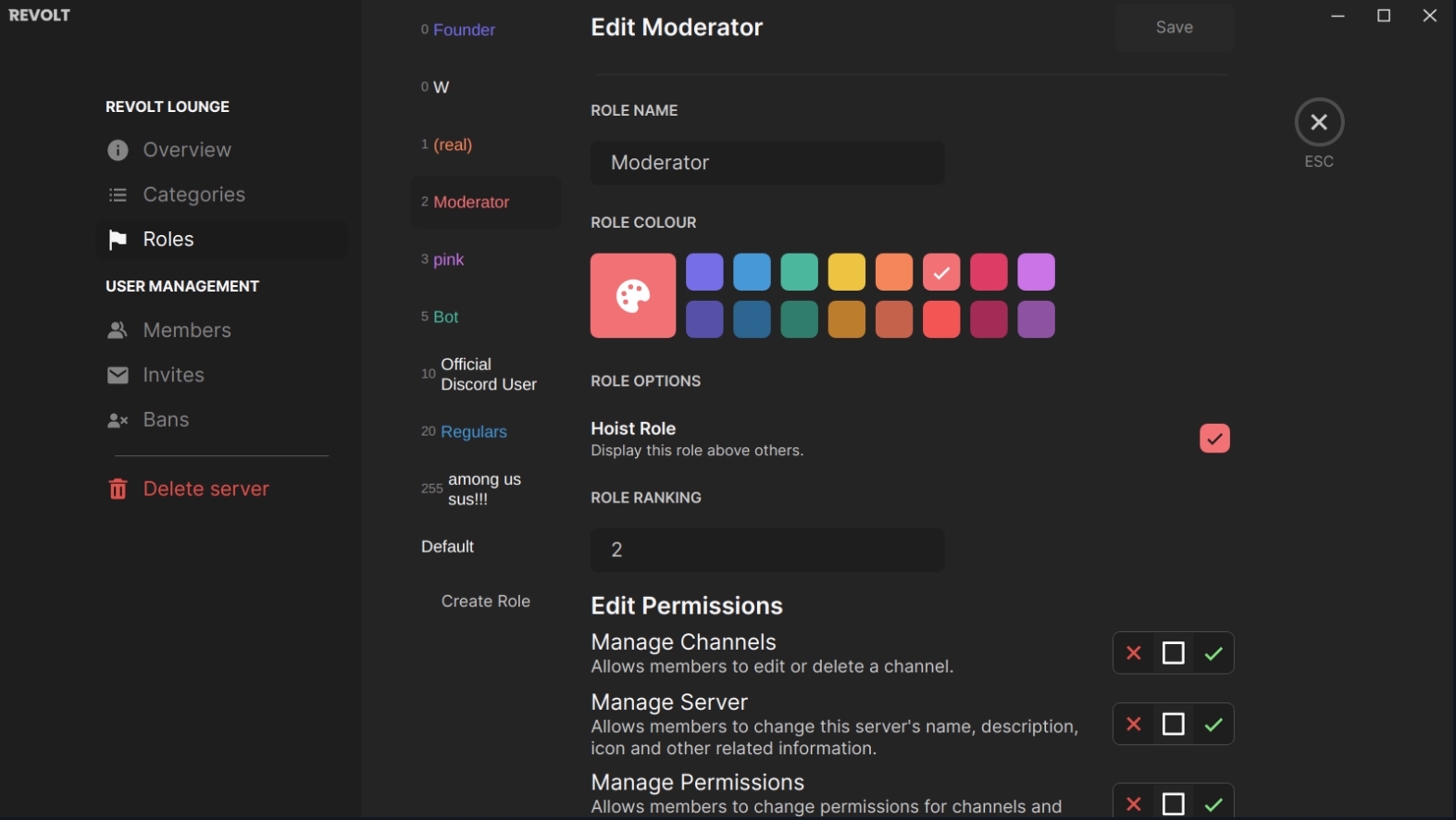Select the pink role
The height and width of the screenshot is (820, 1456).
[x=486, y=259]
